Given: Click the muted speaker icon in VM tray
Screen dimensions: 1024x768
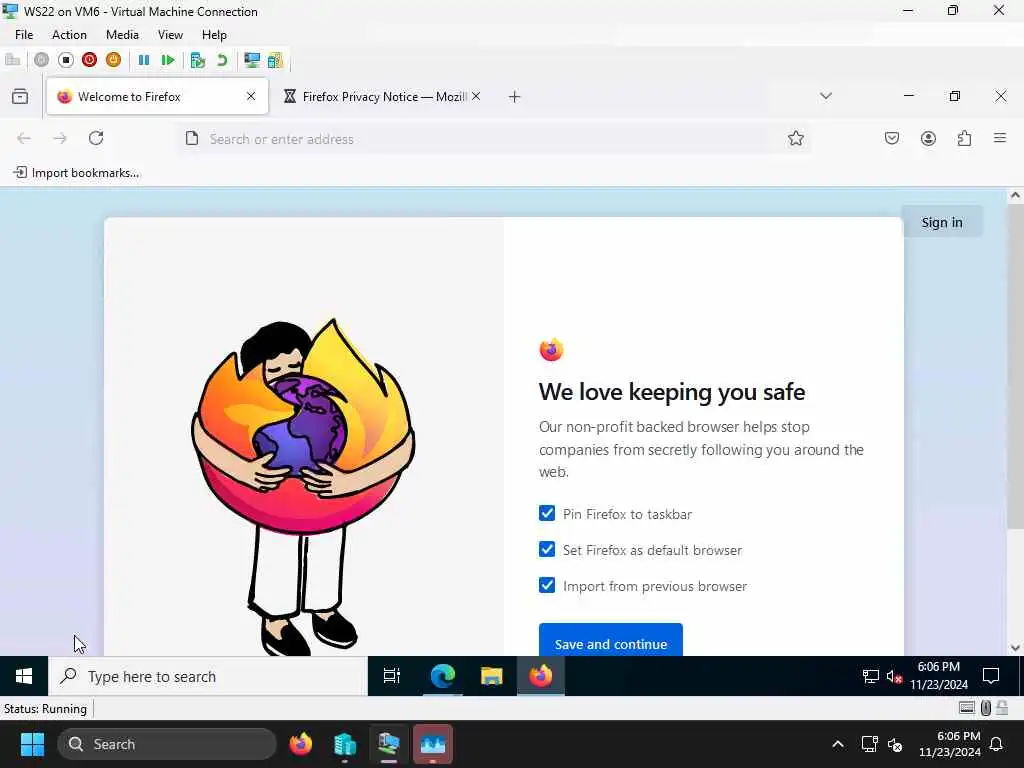Looking at the screenshot, I should [x=895, y=677].
